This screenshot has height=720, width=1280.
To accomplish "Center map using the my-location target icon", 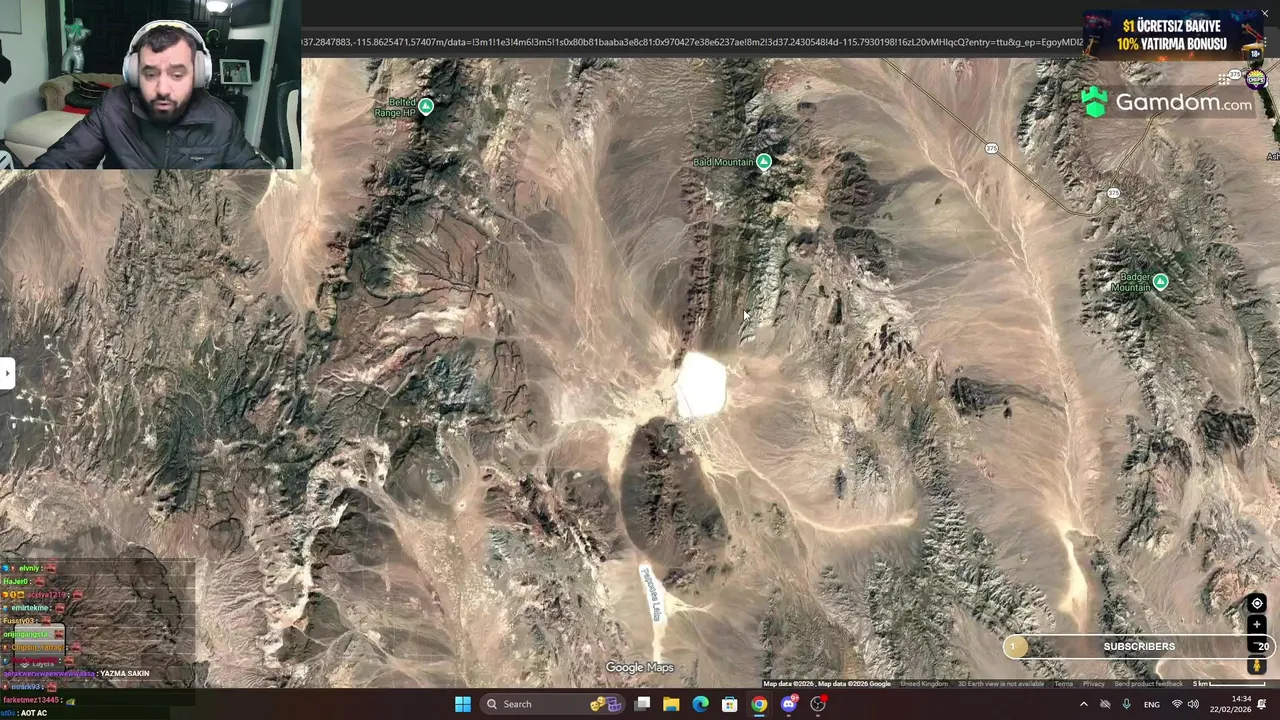I will pos(1257,603).
